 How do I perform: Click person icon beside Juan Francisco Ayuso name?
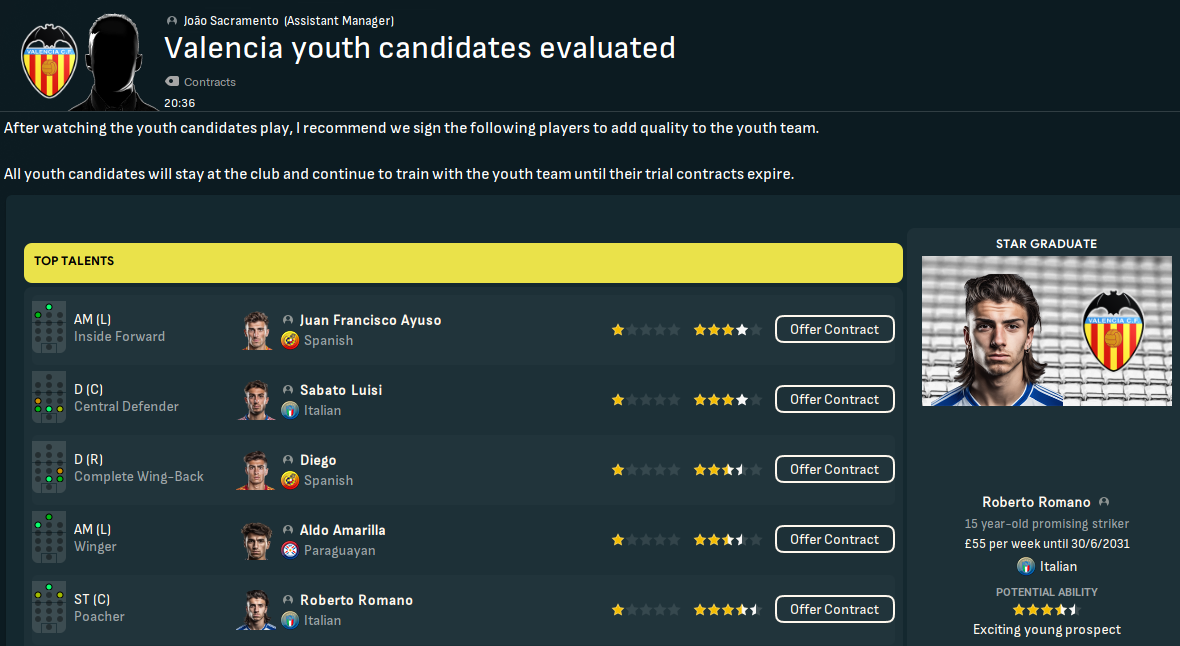pyautogui.click(x=288, y=320)
